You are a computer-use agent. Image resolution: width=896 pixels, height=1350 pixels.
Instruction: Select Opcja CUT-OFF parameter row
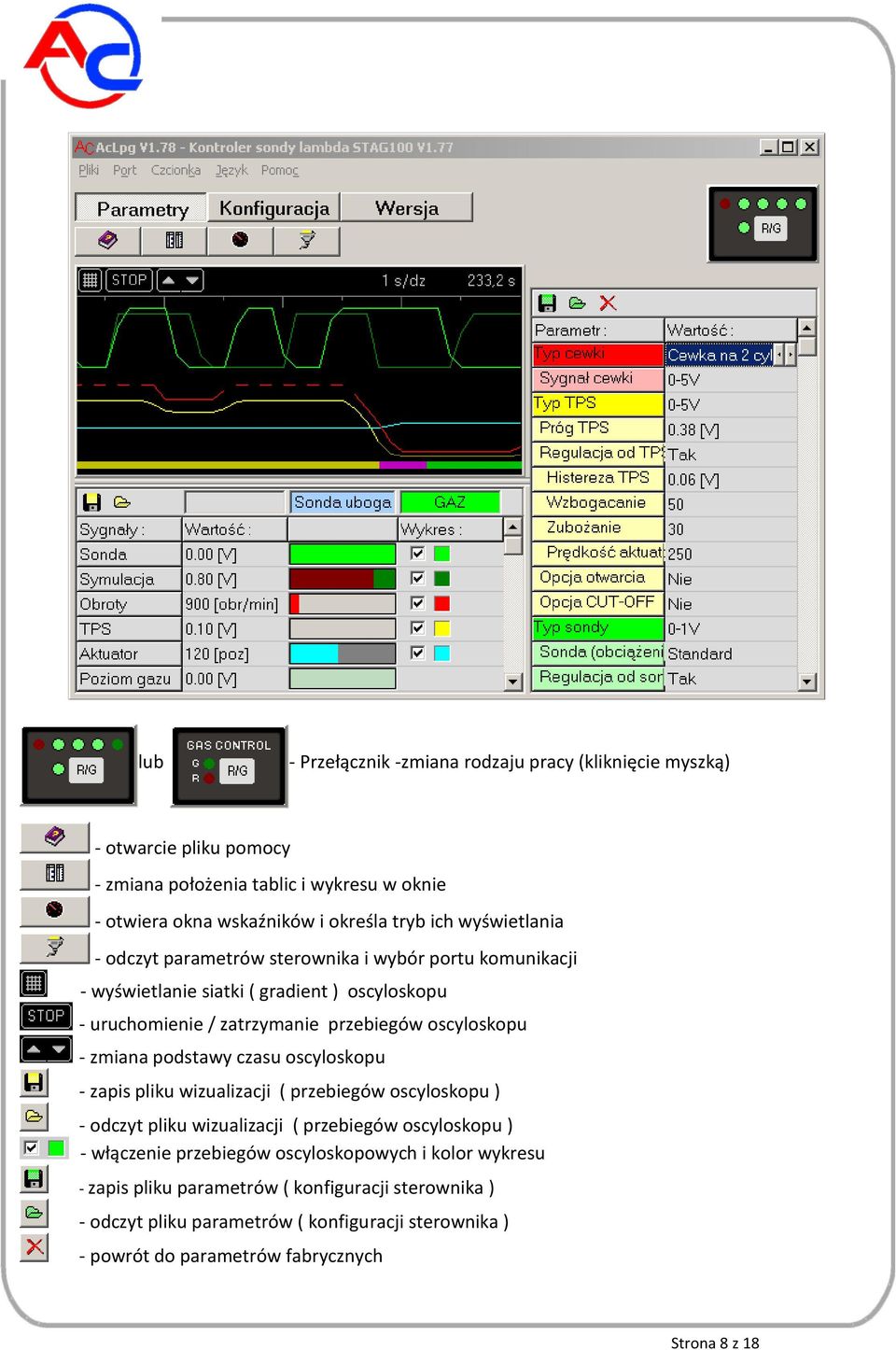pos(597,602)
